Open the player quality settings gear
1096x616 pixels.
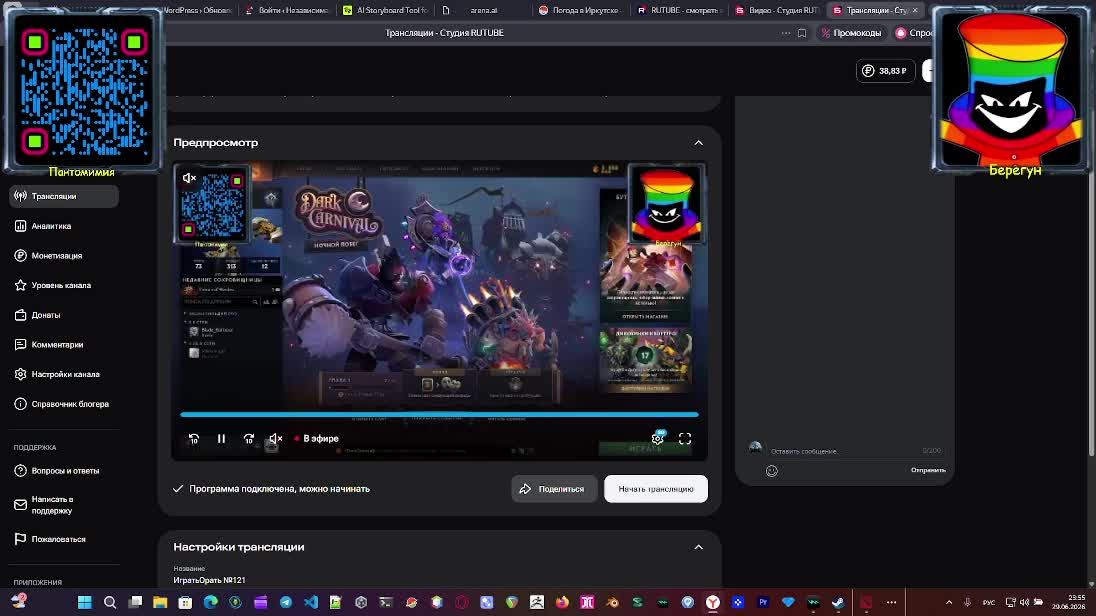658,438
